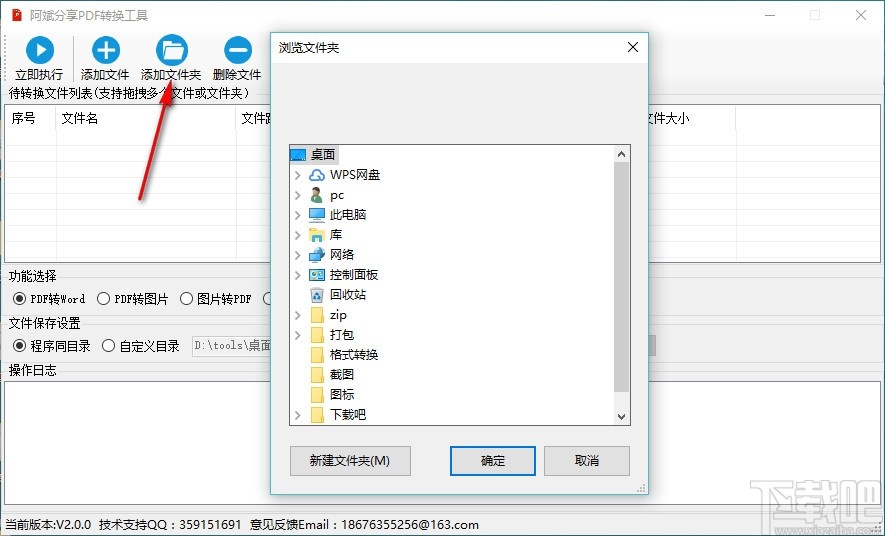Close the 浏览文件夹 dialog
The image size is (885, 536).
tap(633, 47)
